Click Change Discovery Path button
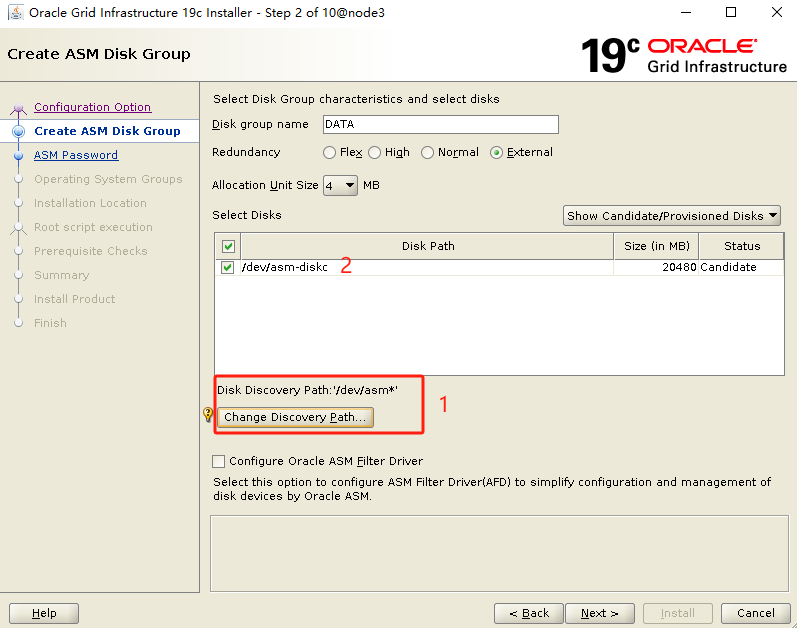The width and height of the screenshot is (797, 628). 295,417
